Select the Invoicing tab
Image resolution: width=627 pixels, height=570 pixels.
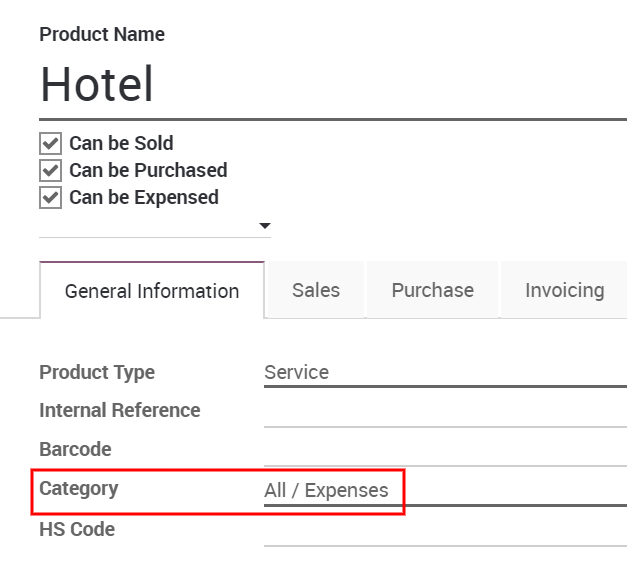coord(564,291)
